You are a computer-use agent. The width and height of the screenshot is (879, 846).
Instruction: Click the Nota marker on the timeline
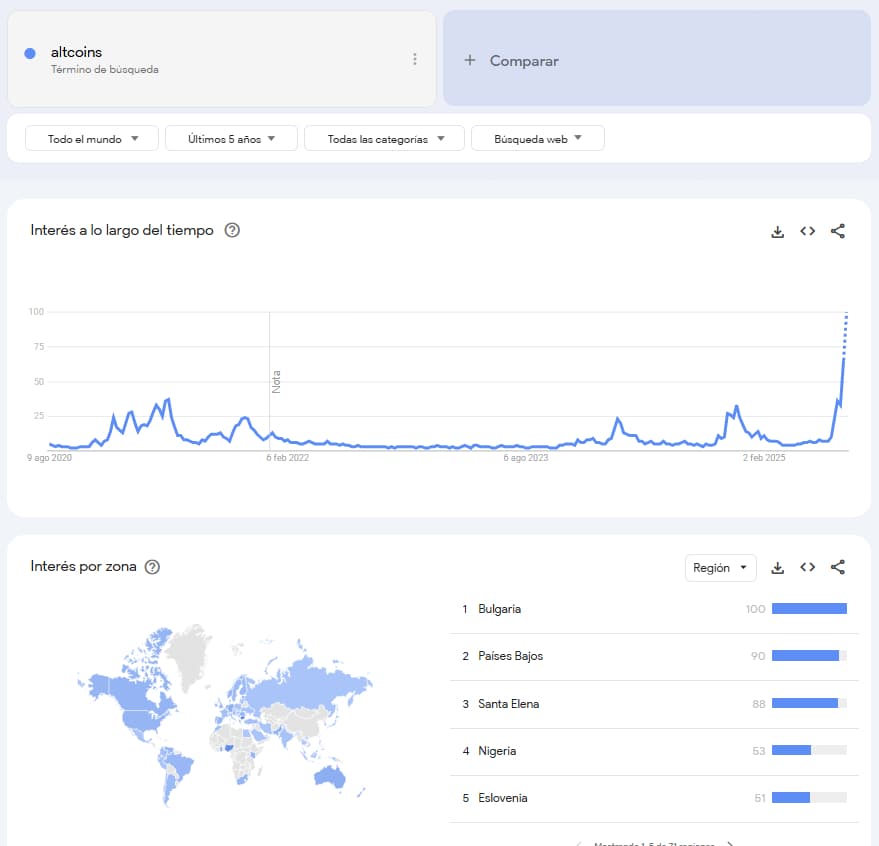(276, 381)
